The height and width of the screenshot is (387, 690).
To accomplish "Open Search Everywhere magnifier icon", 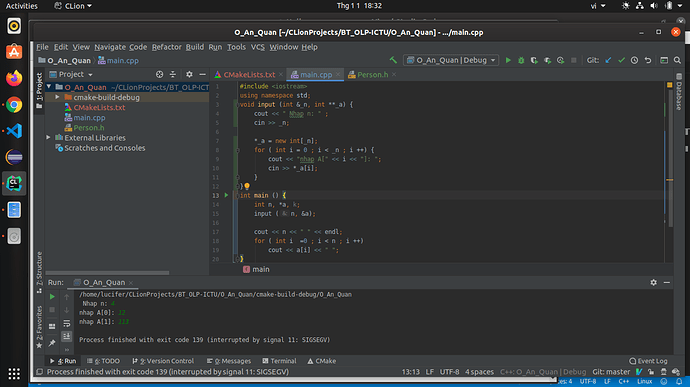I will (x=677, y=60).
